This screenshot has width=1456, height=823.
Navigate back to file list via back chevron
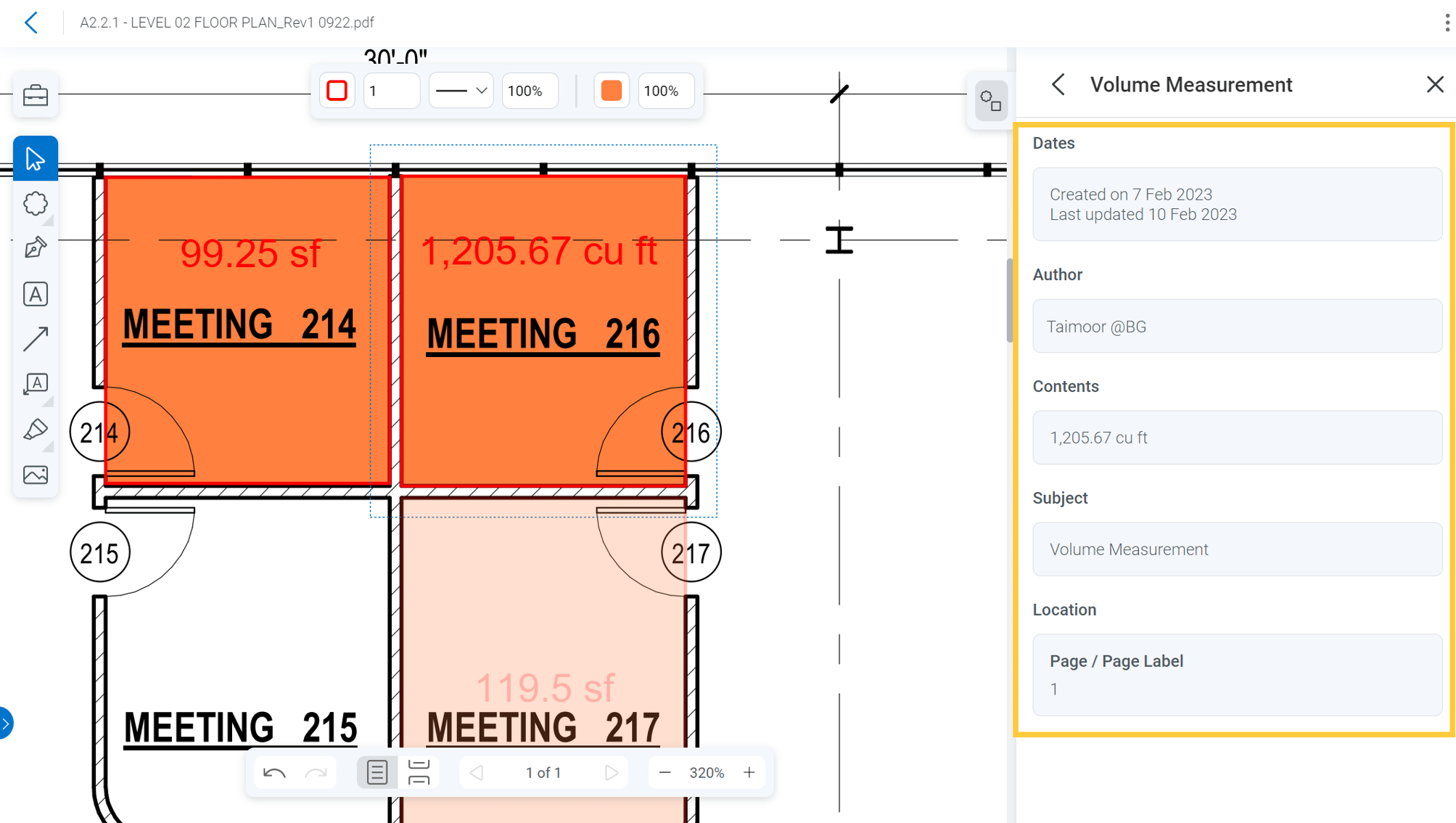(x=31, y=22)
